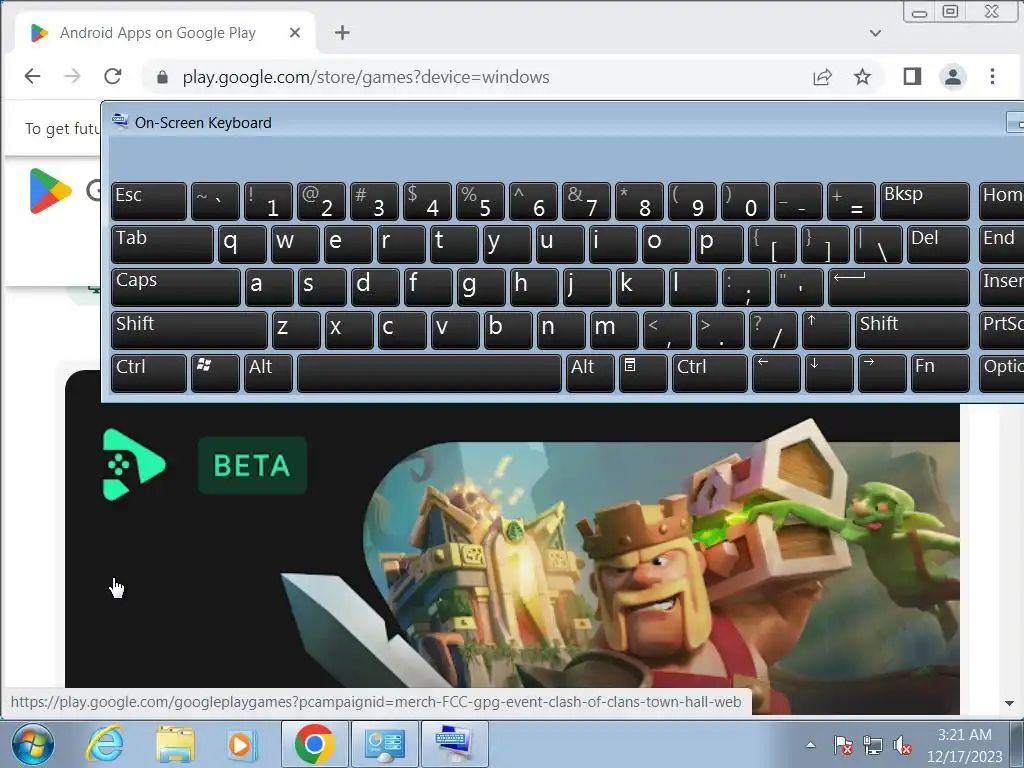Tap the Tab key on the keyboard
Image resolution: width=1024 pixels, height=768 pixels.
pos(162,244)
